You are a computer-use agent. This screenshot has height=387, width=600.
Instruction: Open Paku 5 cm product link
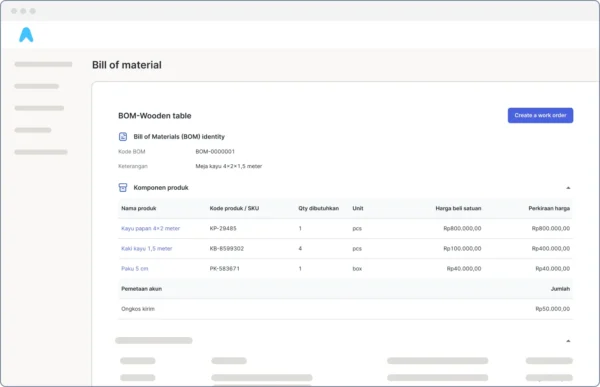coord(134,269)
